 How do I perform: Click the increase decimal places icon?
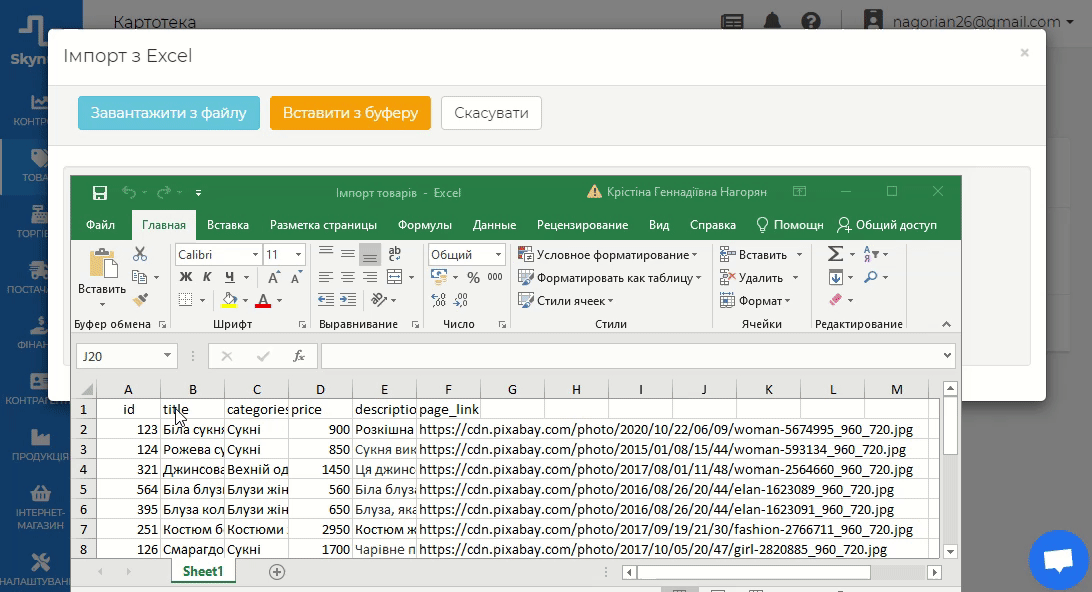click(439, 300)
